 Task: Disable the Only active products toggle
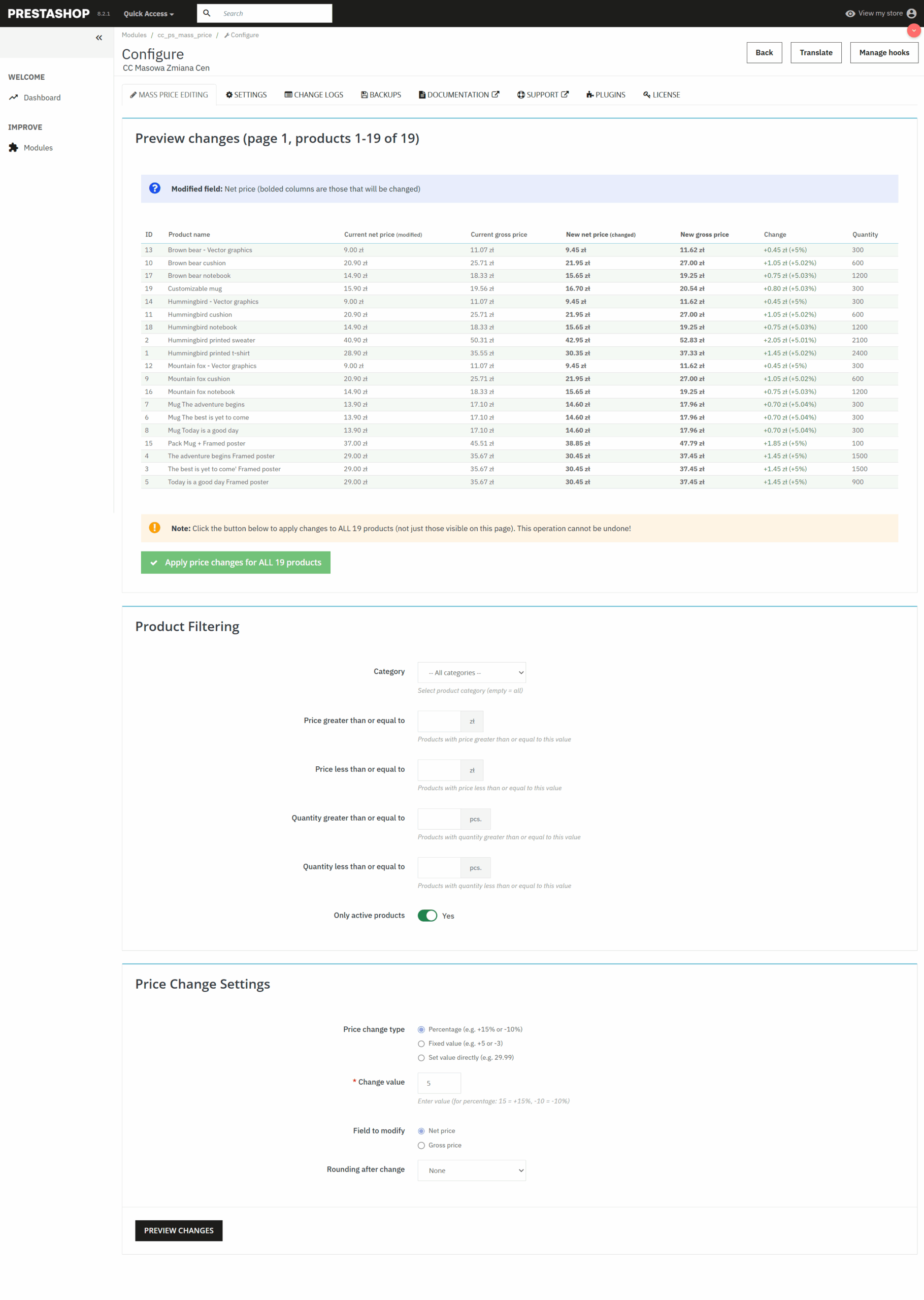click(x=427, y=916)
